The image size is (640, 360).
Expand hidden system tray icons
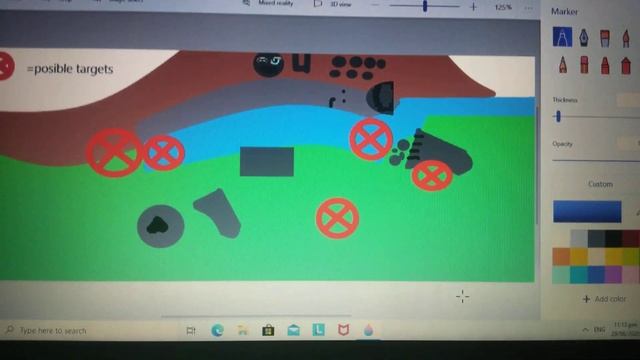pyautogui.click(x=585, y=330)
